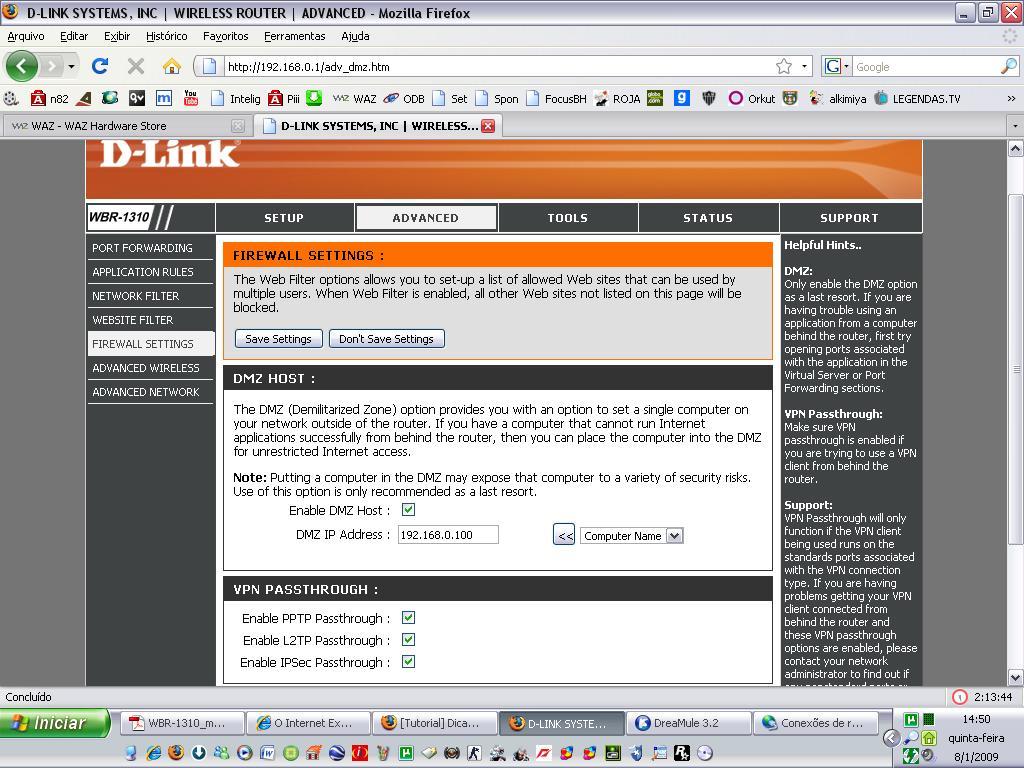This screenshot has width=1024, height=768.
Task: Launch Firefox from quick launch bar
Action: click(x=176, y=753)
